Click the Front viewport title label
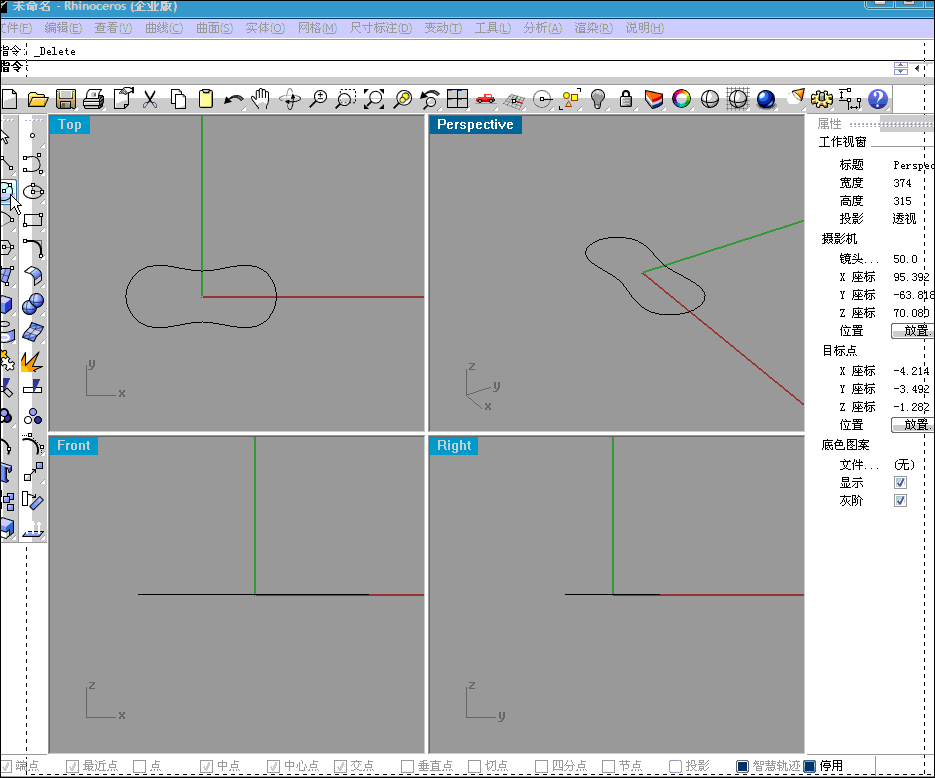This screenshot has width=935, height=778. (x=73, y=445)
